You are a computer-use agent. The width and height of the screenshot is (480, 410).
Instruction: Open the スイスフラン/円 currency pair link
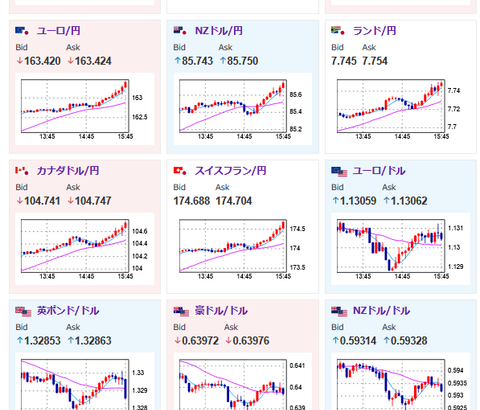(230, 171)
